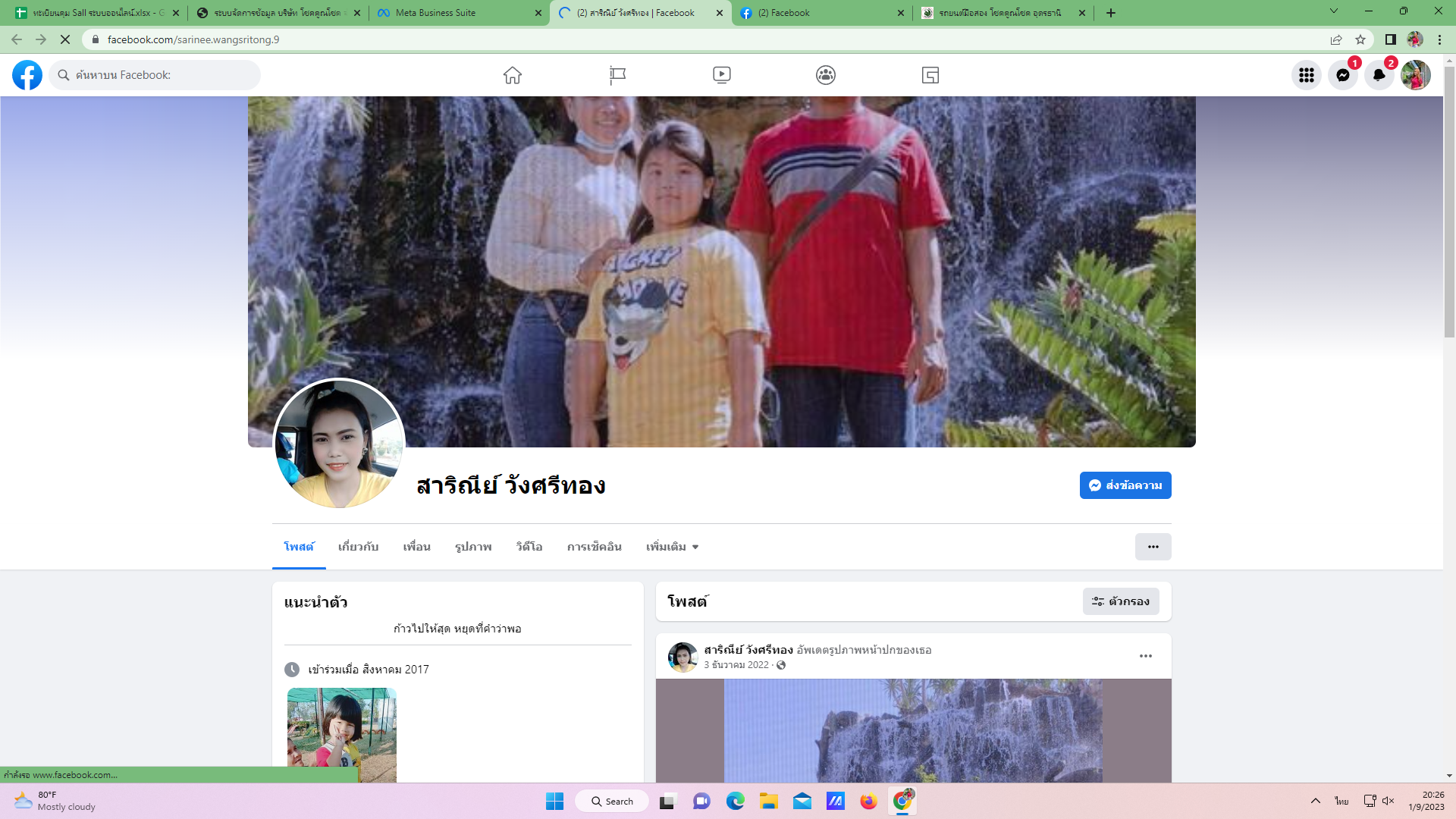Bookmark this page with the star icon
1456x819 pixels.
(1360, 39)
